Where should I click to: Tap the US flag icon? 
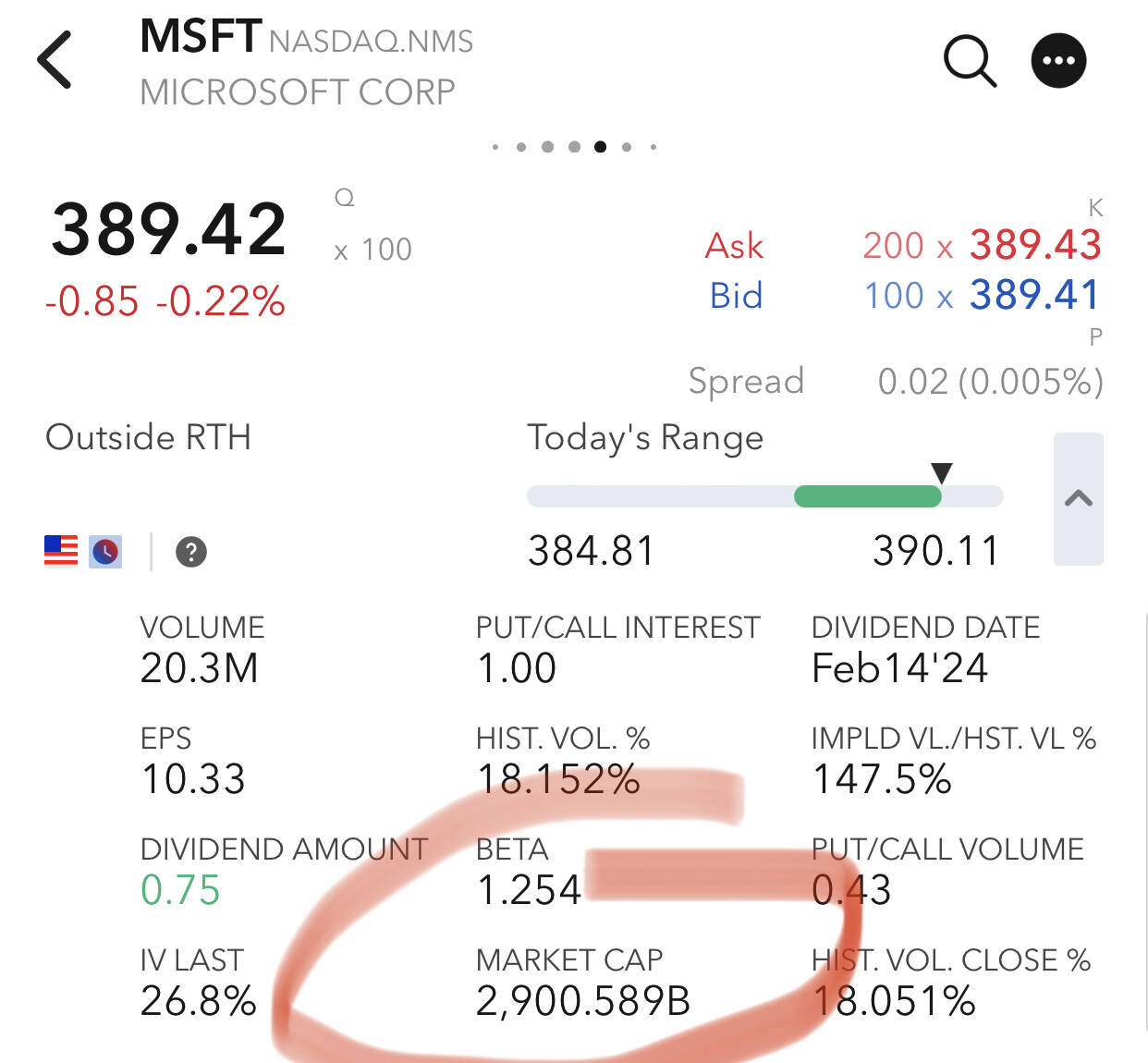(61, 551)
